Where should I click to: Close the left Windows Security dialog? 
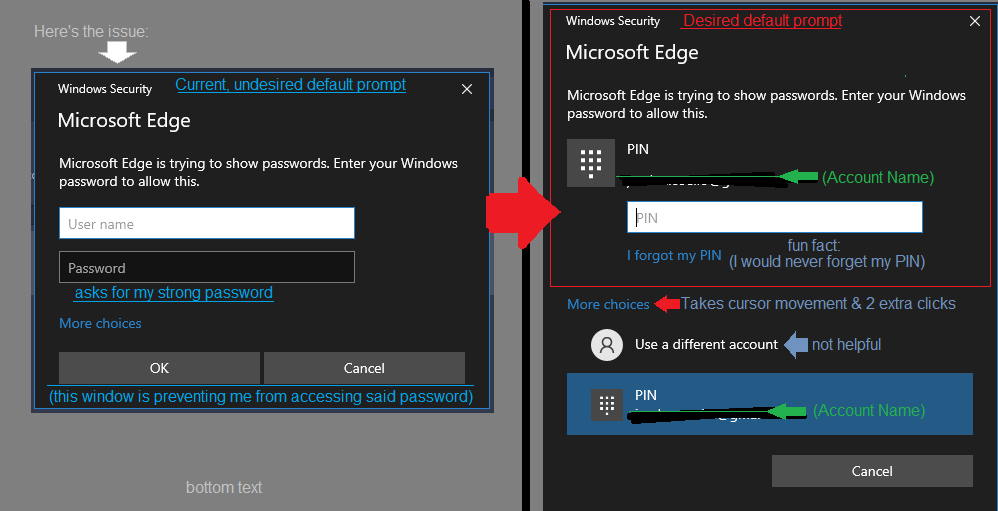(467, 89)
